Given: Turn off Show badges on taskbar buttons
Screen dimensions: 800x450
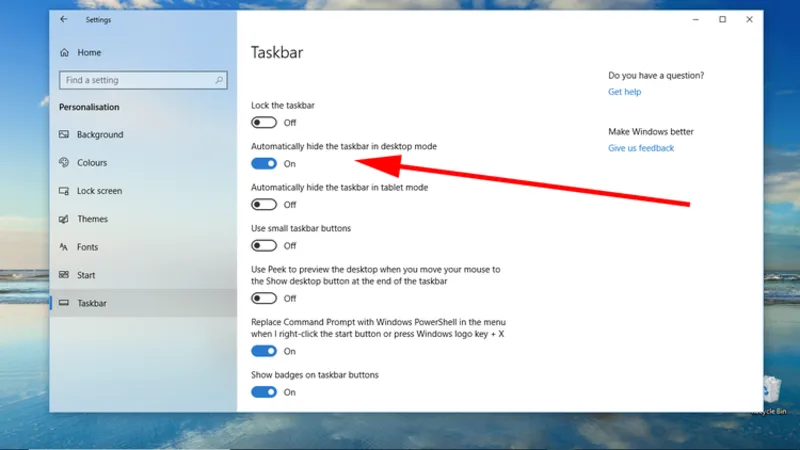Looking at the screenshot, I should click(x=264, y=392).
